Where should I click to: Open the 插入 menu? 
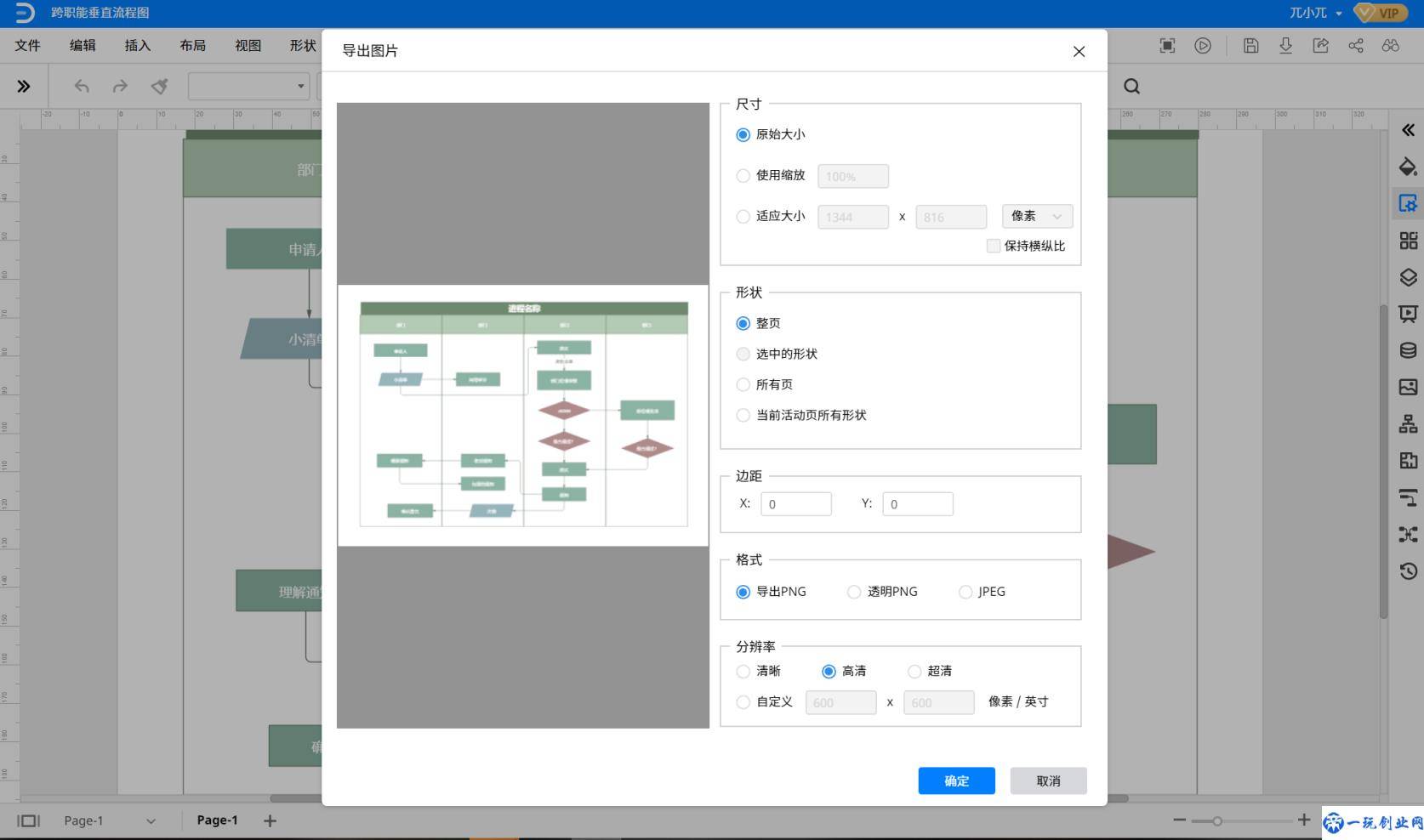[138, 45]
